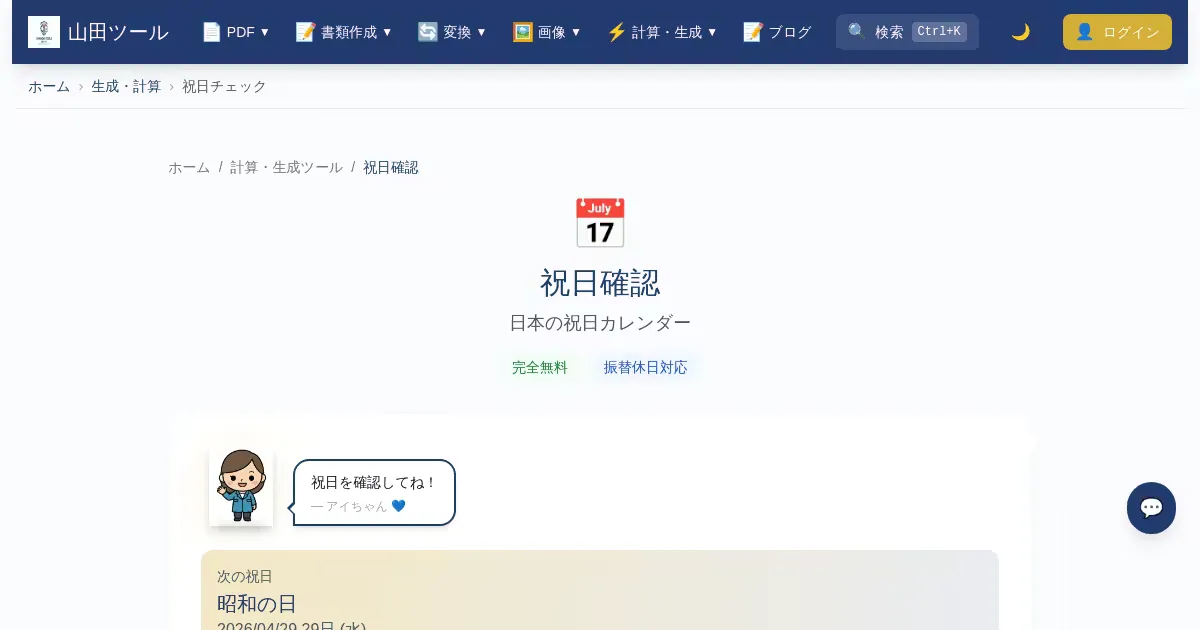Toggle dark mode with the moon icon
Image resolution: width=1200 pixels, height=630 pixels.
coord(1020,32)
